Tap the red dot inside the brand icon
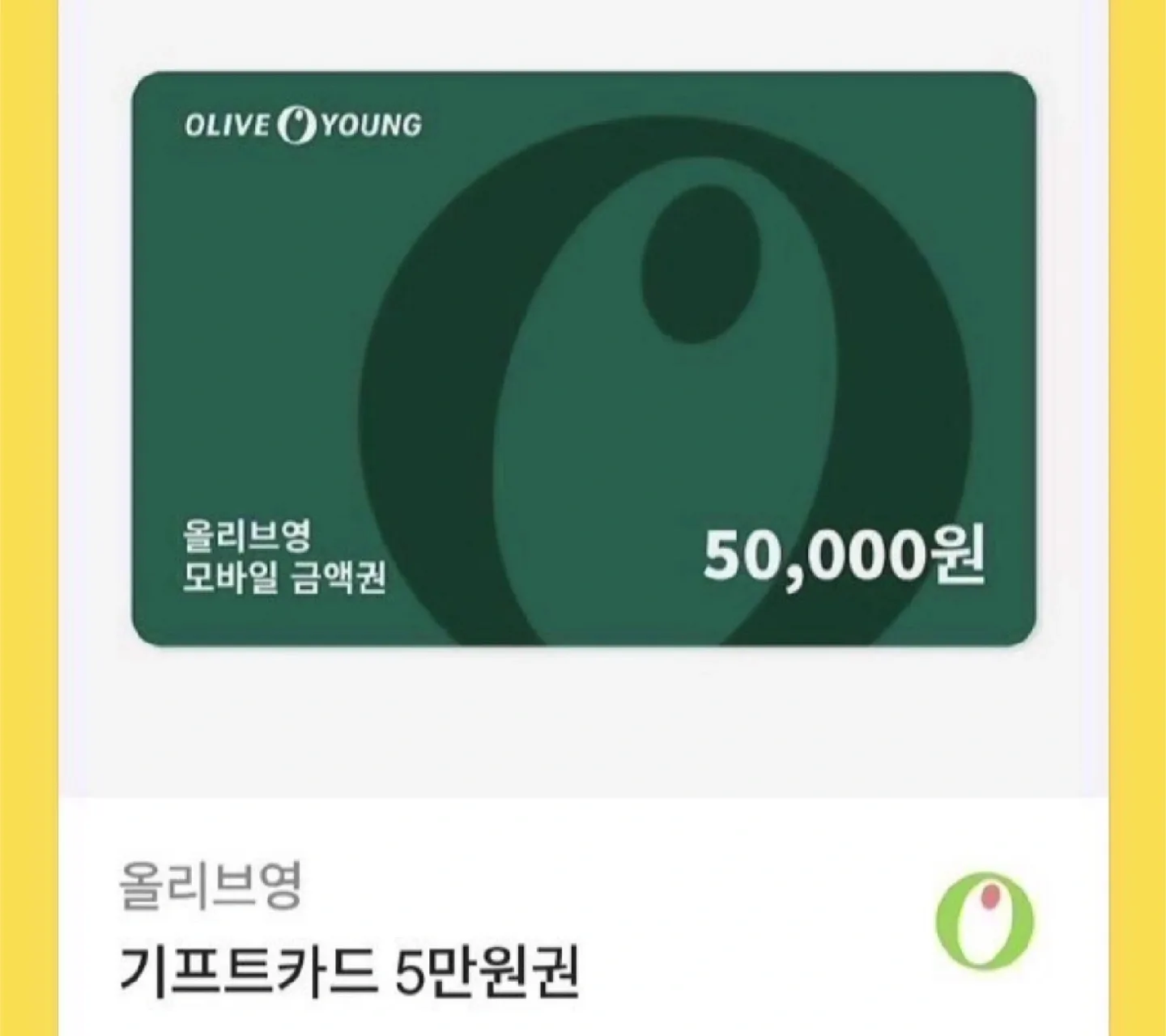Screen dimensions: 1166x1036 point(989,895)
